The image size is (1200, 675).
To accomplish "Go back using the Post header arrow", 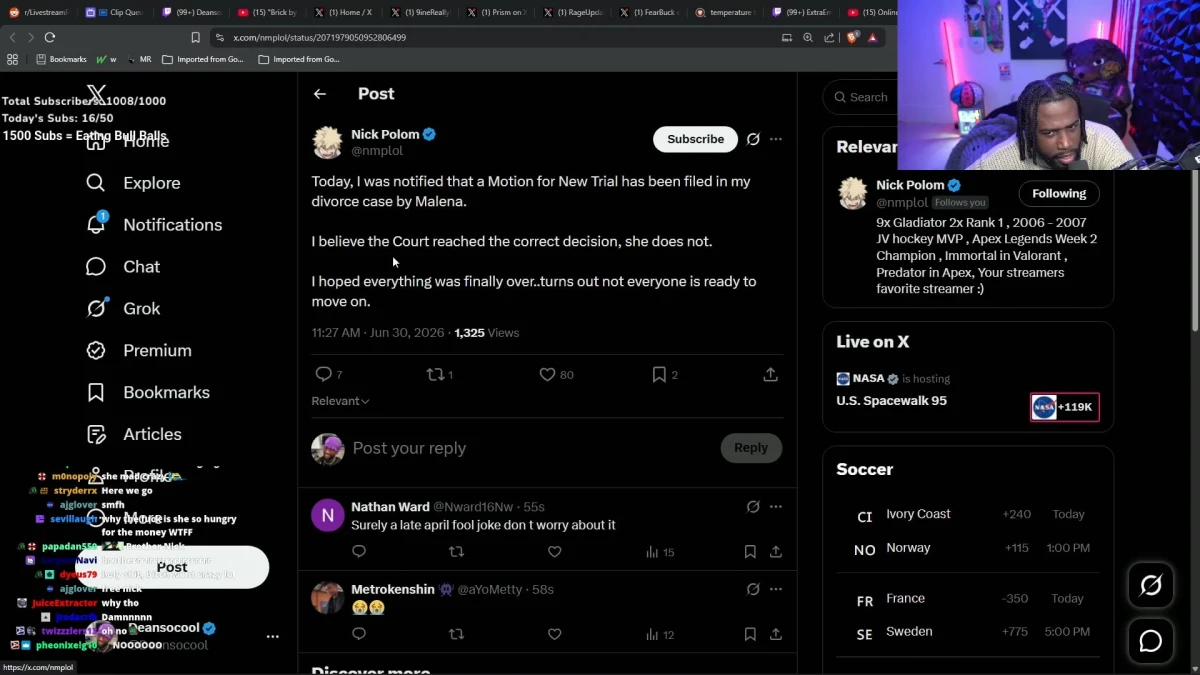I will 320,94.
